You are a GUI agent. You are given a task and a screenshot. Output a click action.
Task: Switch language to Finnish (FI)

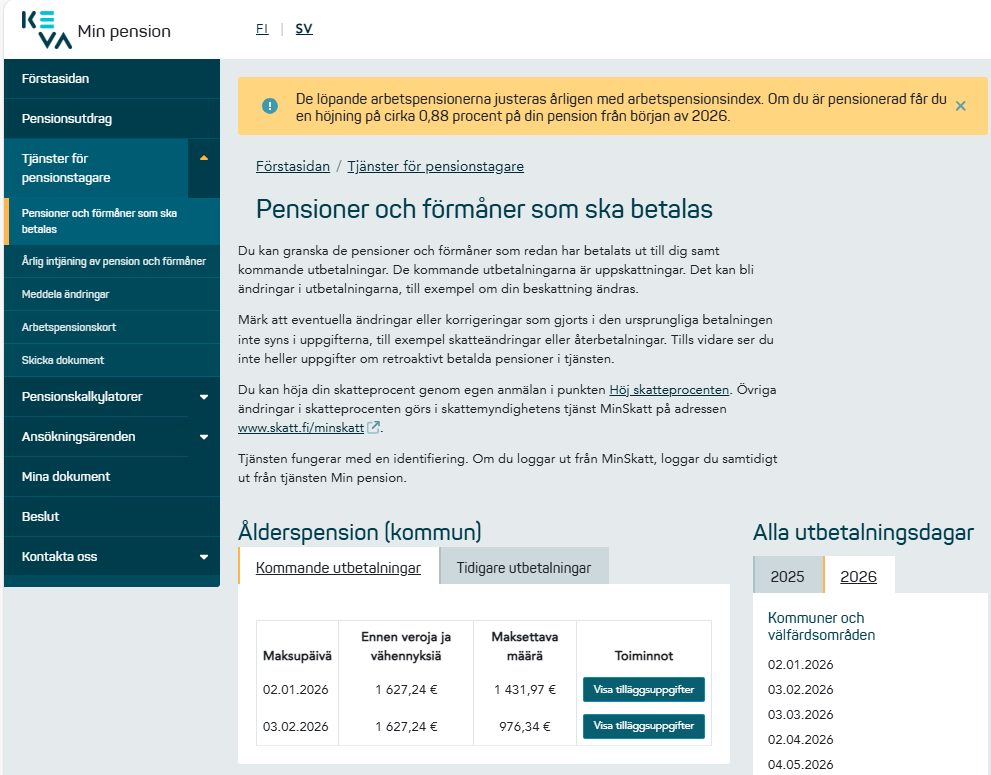(x=262, y=29)
